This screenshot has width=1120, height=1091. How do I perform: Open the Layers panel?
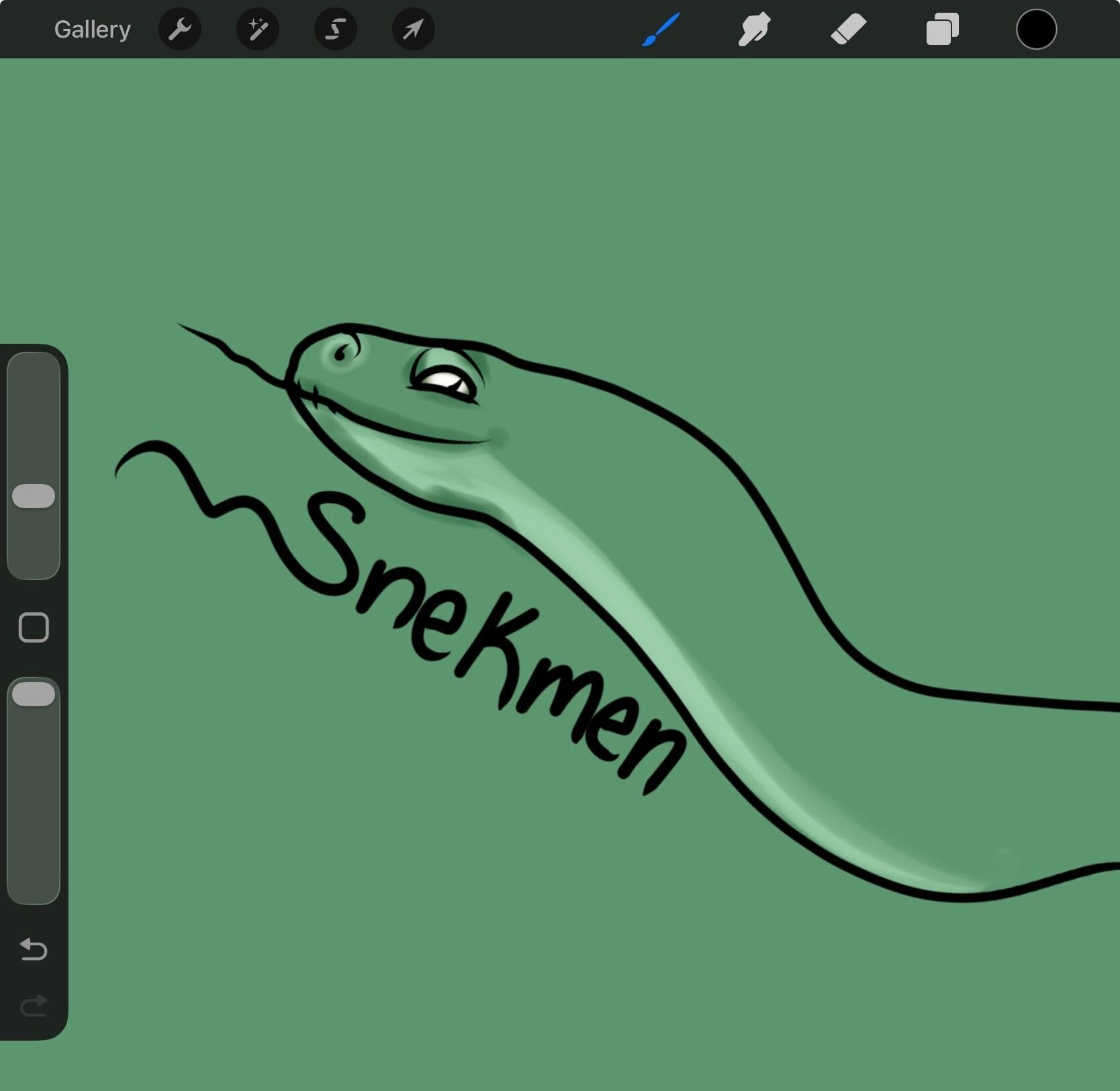pos(942,30)
